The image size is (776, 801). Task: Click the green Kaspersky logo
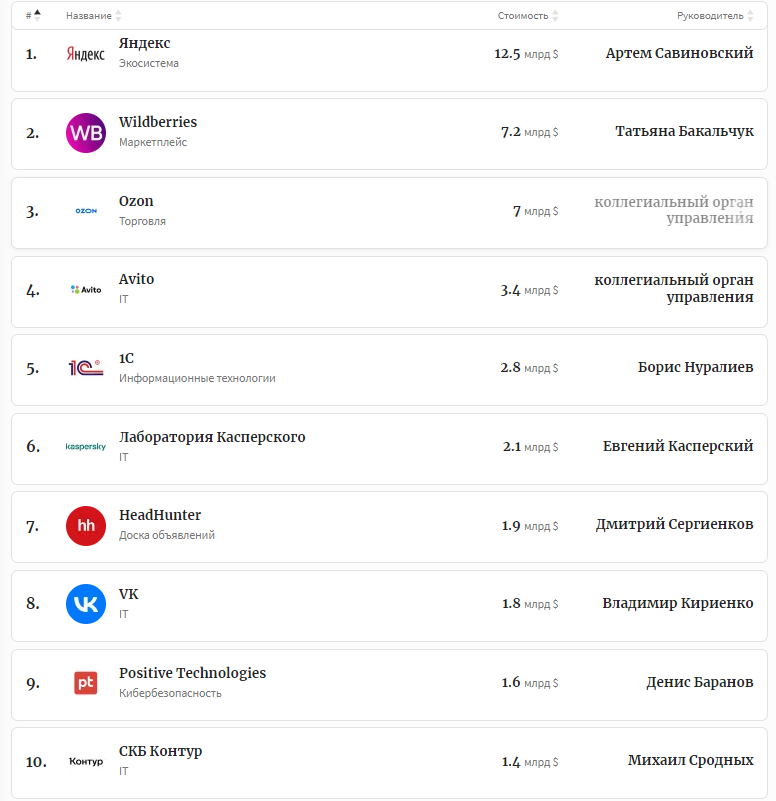click(85, 447)
